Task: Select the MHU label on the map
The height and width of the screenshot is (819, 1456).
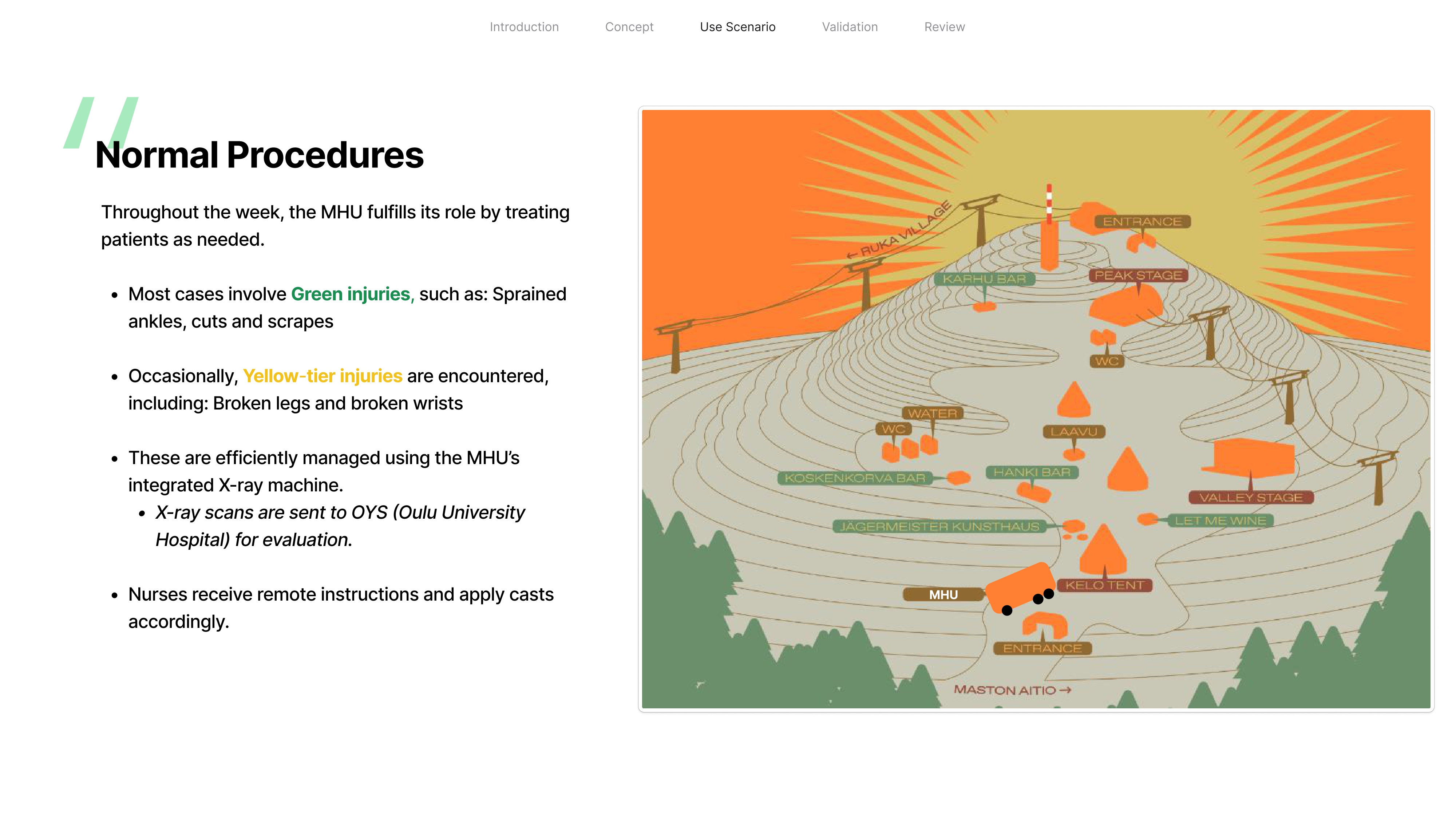Action: [943, 595]
